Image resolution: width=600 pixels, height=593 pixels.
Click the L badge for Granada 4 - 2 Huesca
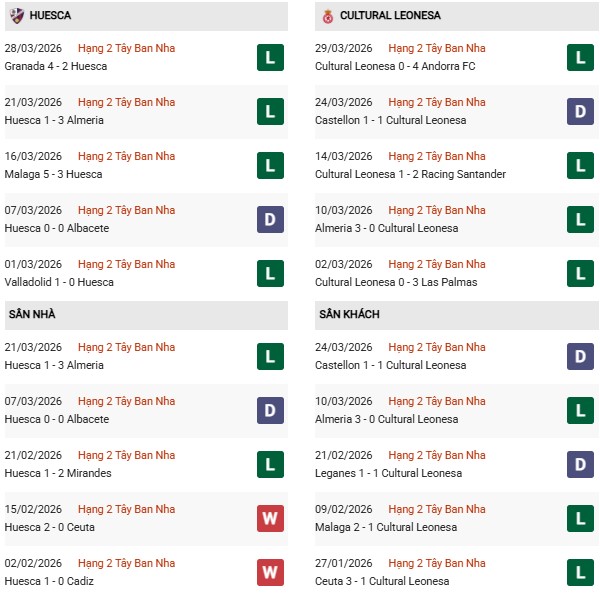(269, 58)
